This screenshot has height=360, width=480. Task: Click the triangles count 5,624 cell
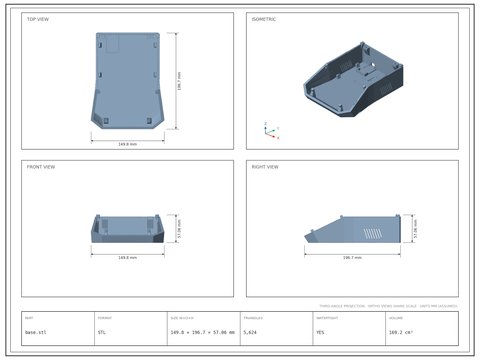point(276,328)
